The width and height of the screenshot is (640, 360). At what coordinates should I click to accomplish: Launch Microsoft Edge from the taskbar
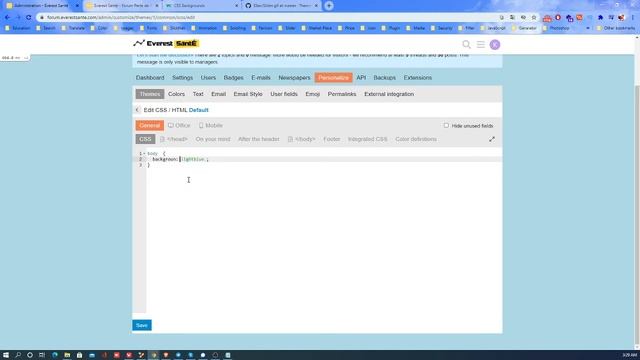pyautogui.click(x=55, y=355)
